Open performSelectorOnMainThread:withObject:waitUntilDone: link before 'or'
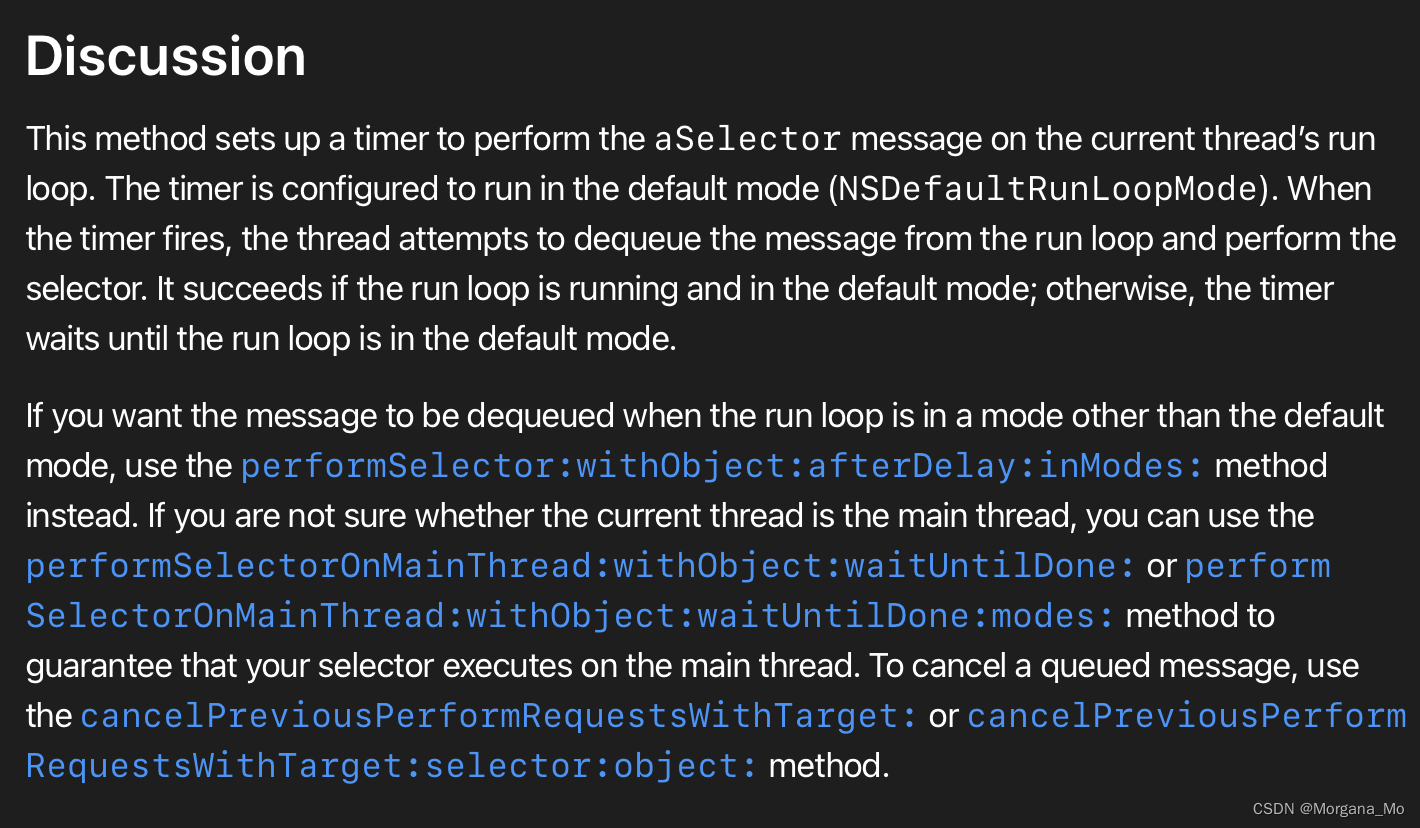The height and width of the screenshot is (828, 1420). point(581,566)
